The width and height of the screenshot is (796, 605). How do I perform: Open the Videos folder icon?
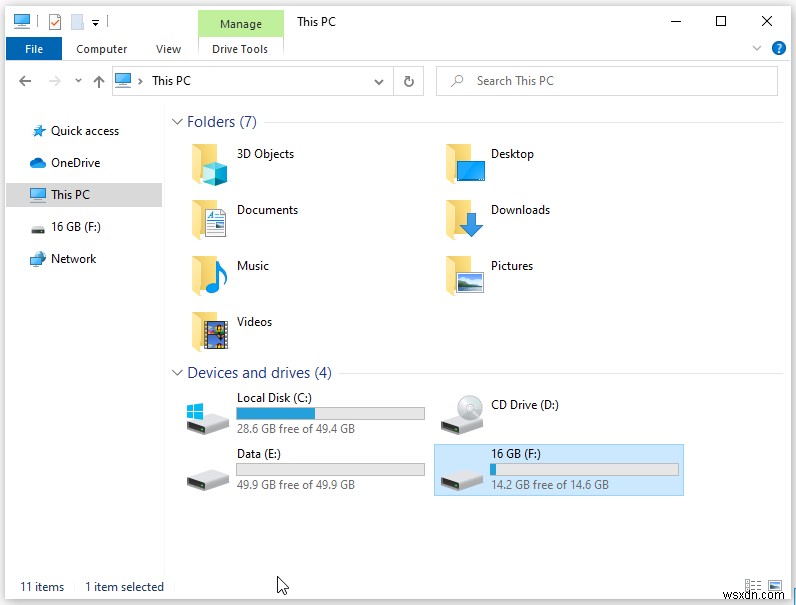click(x=210, y=332)
